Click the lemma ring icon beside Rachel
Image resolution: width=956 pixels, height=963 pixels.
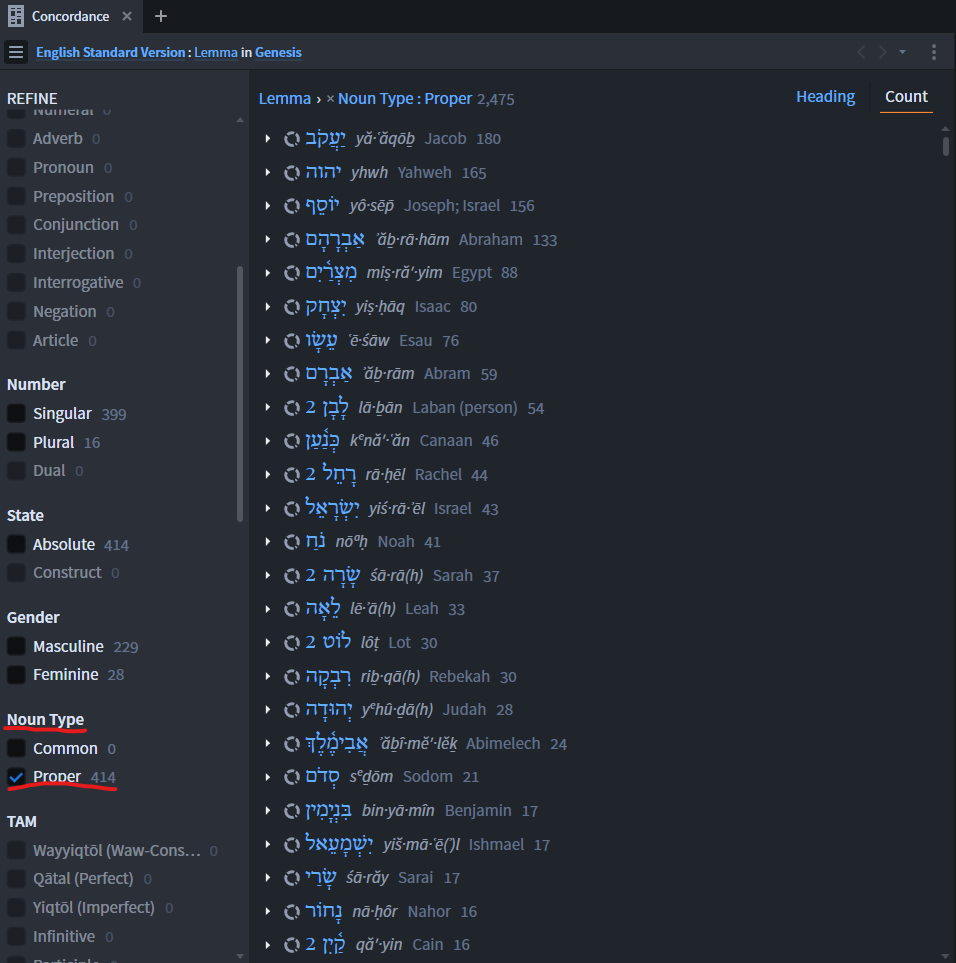point(292,475)
